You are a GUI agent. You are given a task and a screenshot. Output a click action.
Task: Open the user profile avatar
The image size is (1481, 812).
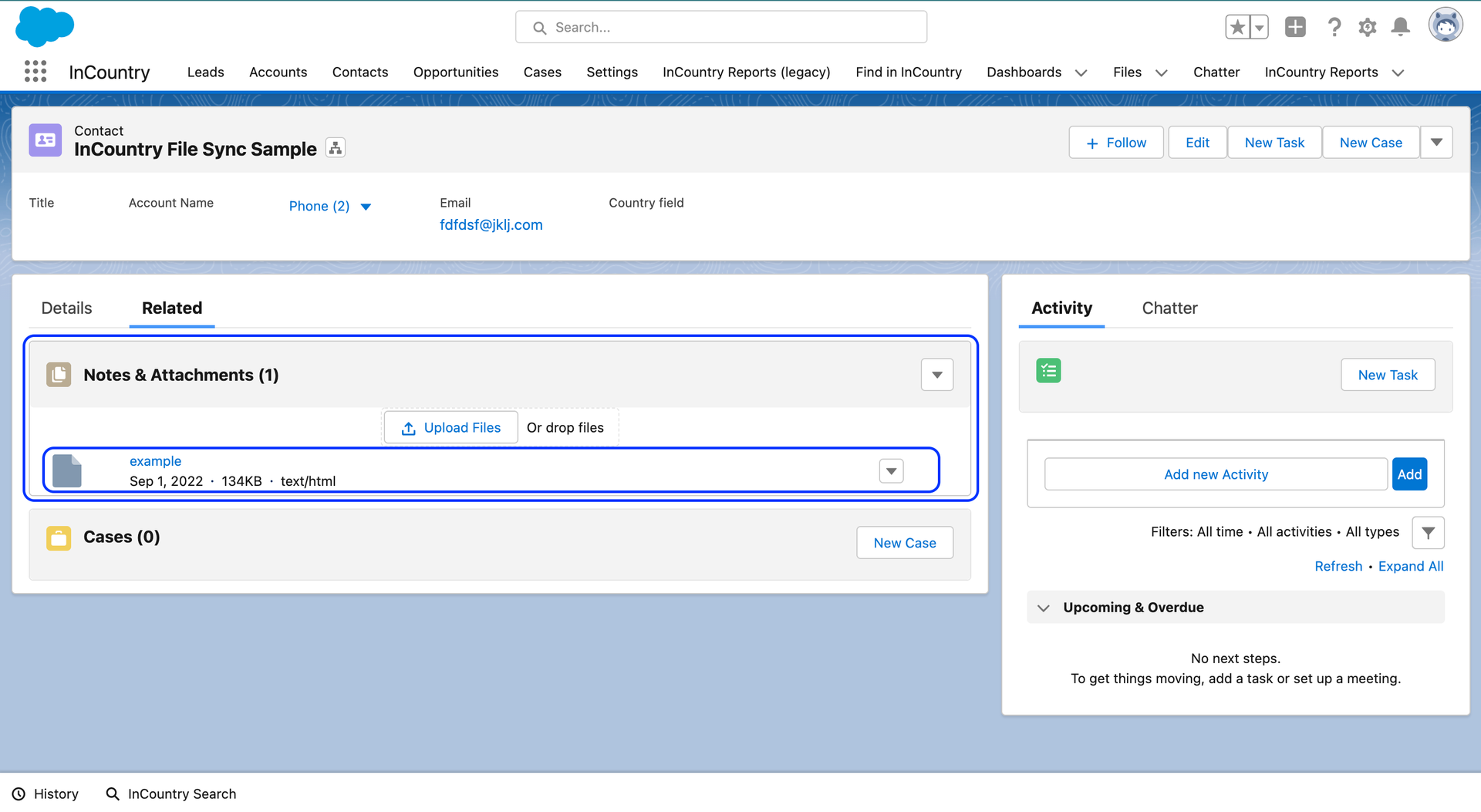click(1446, 25)
